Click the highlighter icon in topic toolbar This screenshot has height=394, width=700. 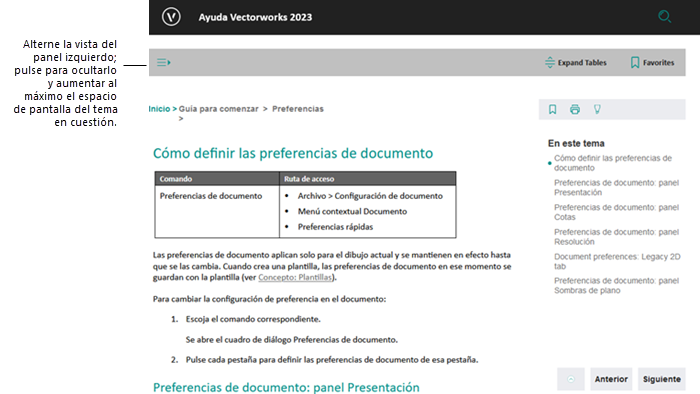[x=597, y=109]
